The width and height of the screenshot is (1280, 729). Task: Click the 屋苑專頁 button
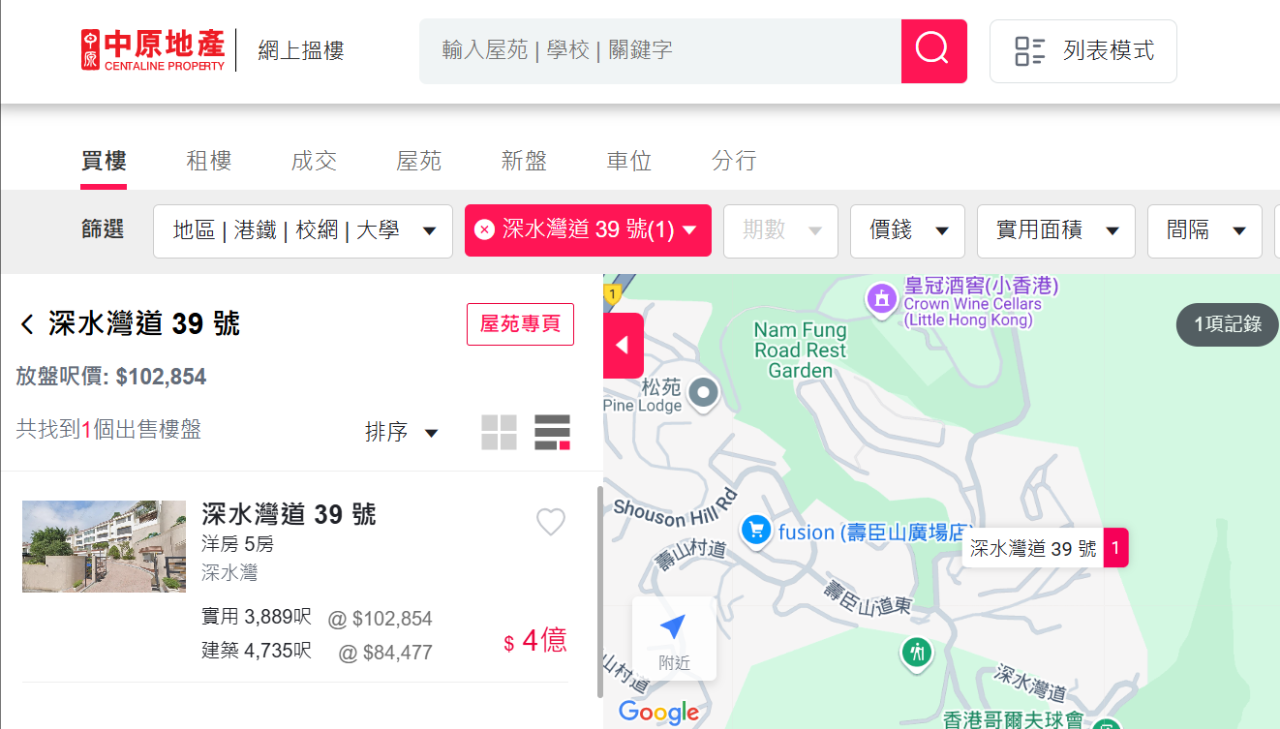click(x=520, y=325)
